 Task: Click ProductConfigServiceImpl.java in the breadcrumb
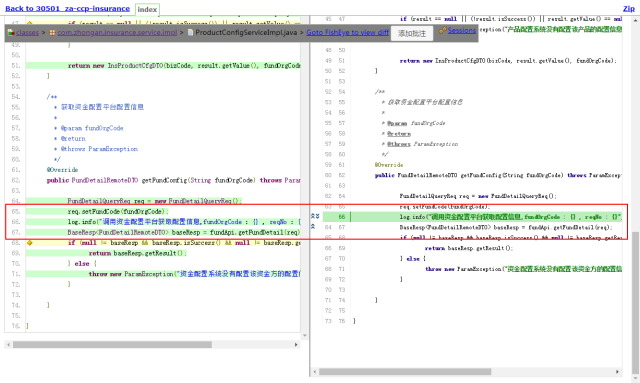[246, 32]
